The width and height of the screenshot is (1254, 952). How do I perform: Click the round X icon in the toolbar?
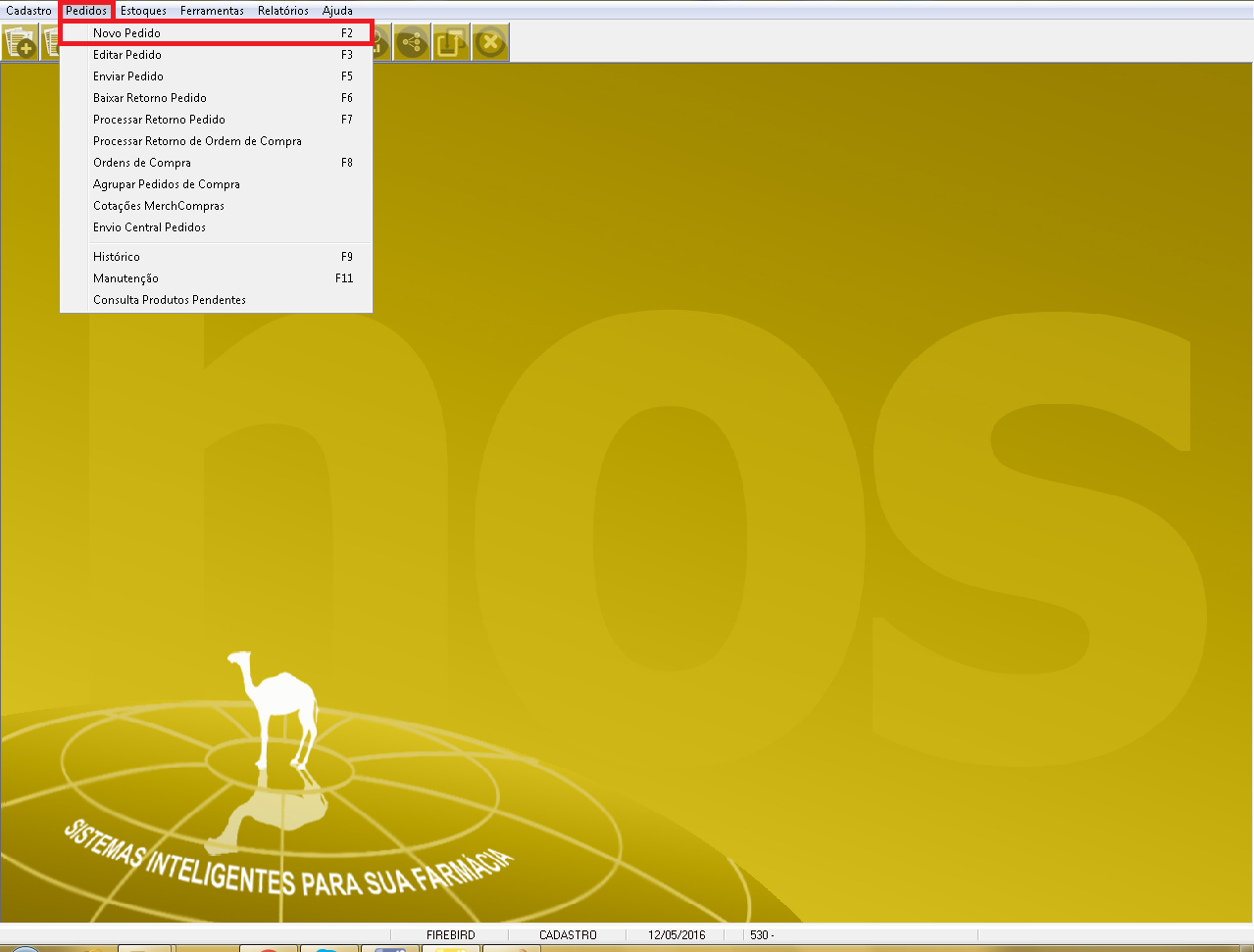[490, 43]
